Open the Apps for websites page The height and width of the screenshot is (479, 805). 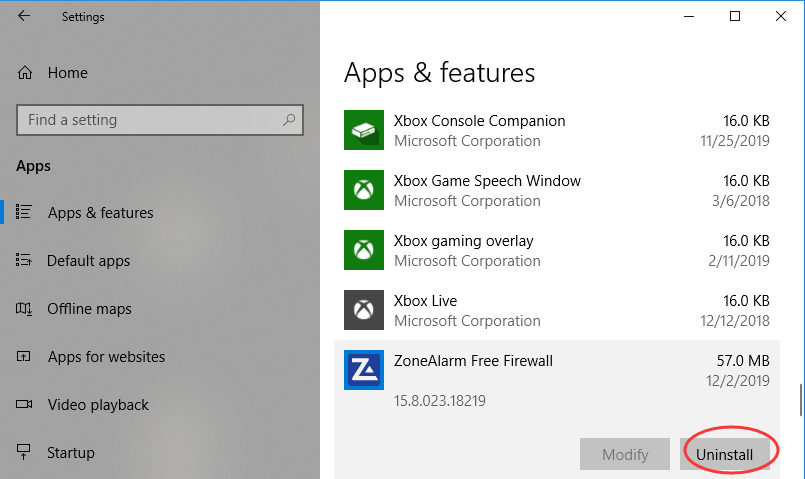(x=106, y=357)
